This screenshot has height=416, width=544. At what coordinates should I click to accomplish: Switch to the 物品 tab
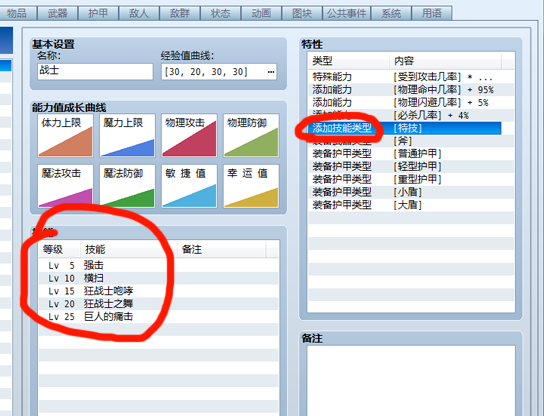click(x=17, y=13)
